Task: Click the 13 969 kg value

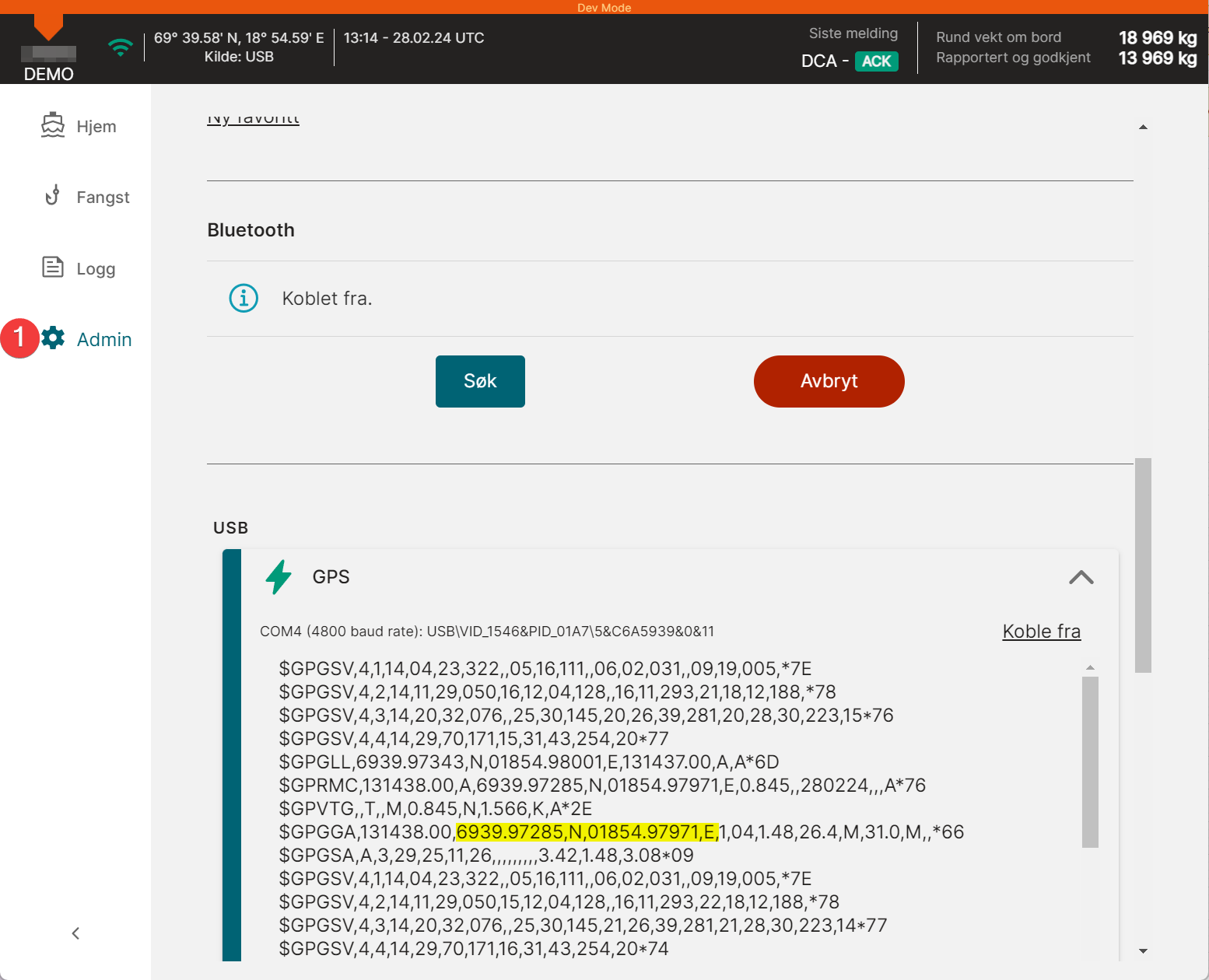Action: [1158, 58]
